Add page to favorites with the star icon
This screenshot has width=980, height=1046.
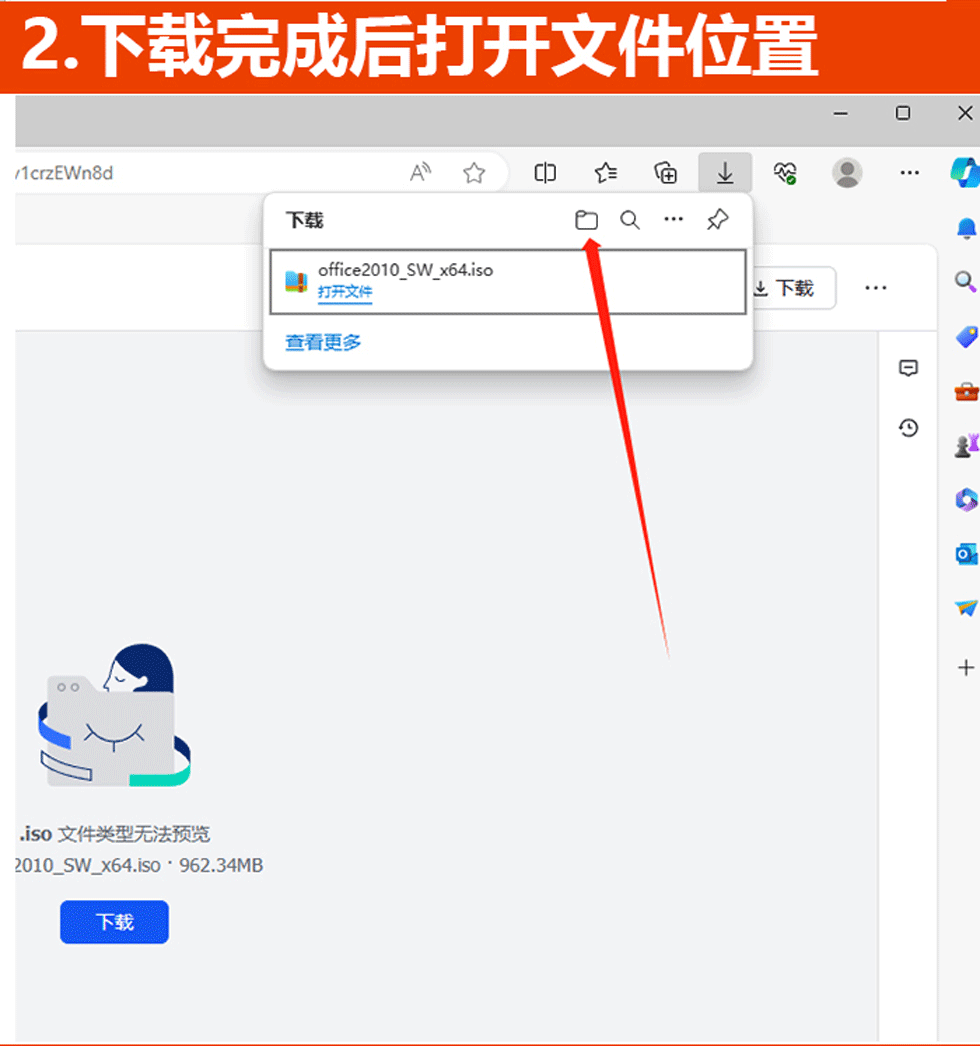(x=474, y=173)
